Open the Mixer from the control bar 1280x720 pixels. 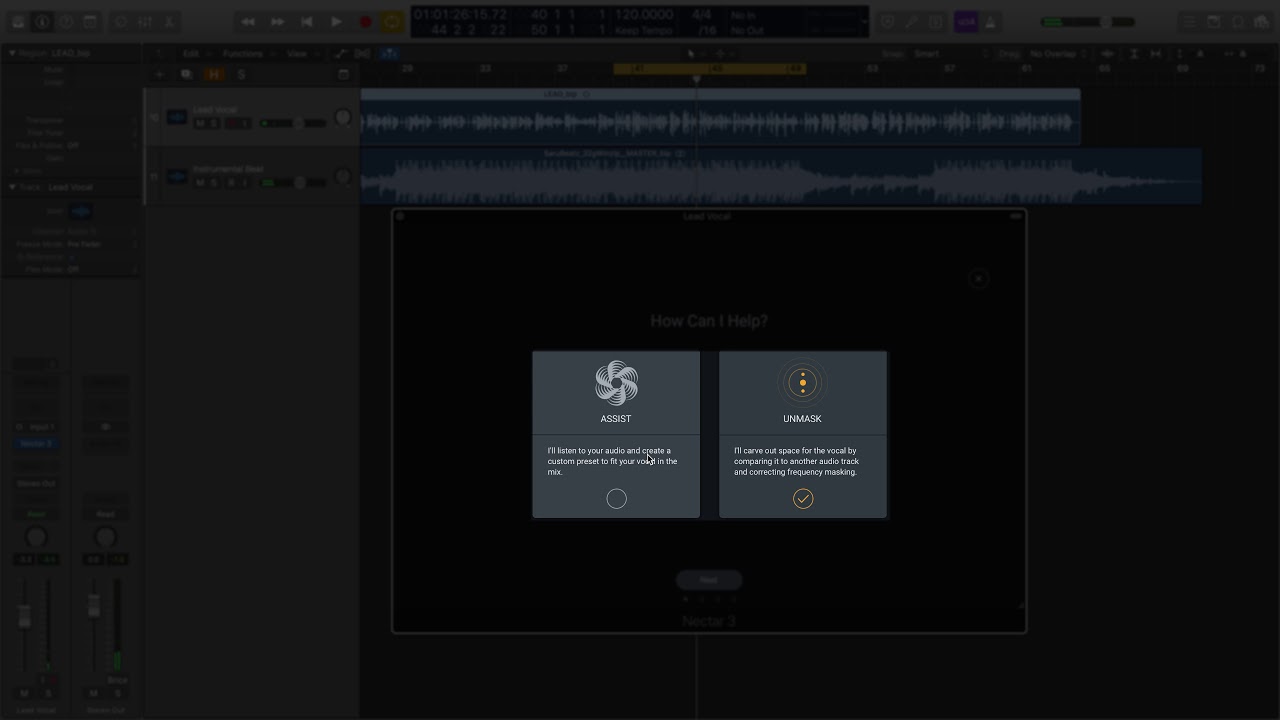tap(145, 22)
